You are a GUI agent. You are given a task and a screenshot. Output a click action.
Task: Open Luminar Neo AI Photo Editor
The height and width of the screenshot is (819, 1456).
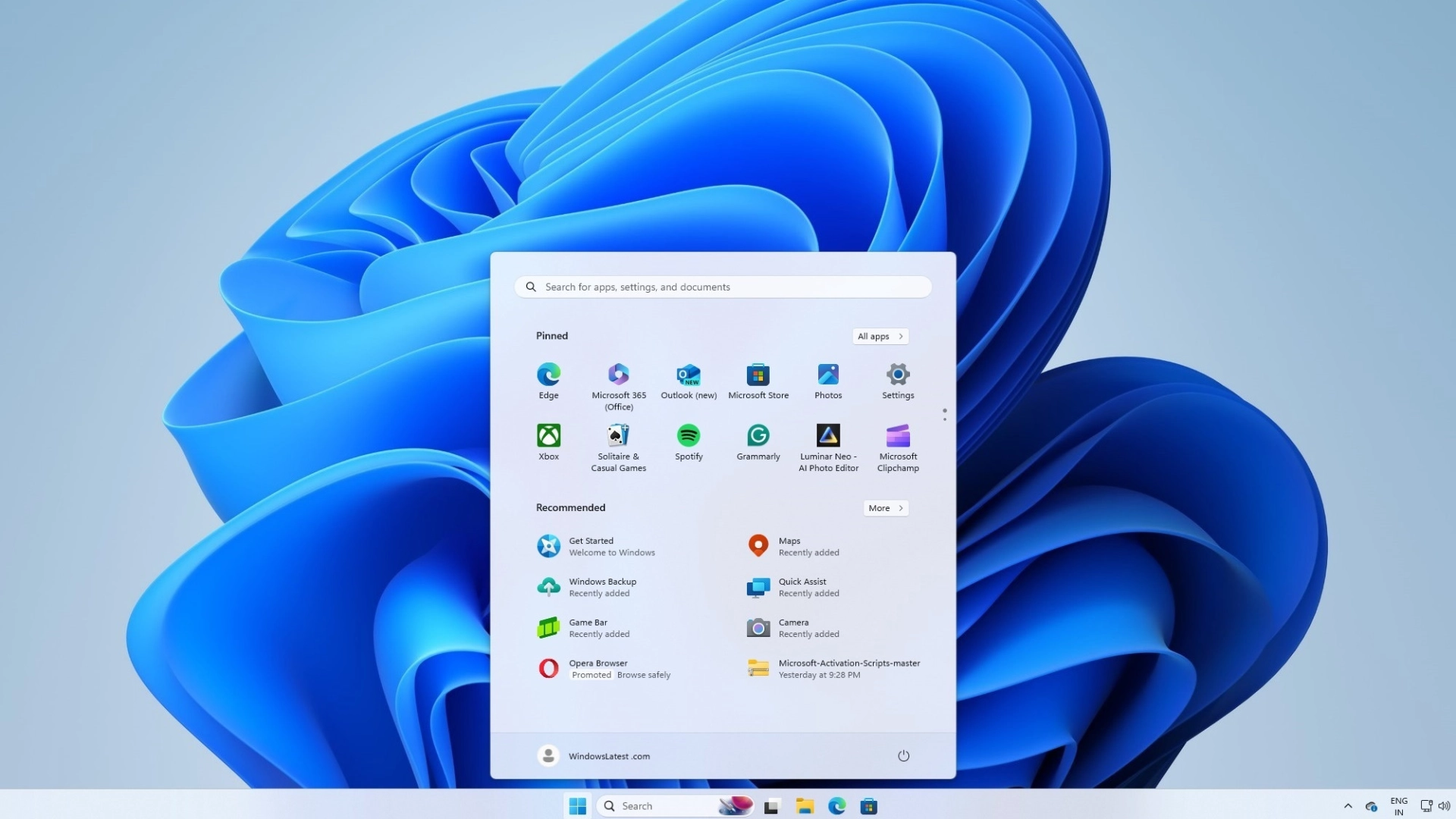[x=827, y=436]
